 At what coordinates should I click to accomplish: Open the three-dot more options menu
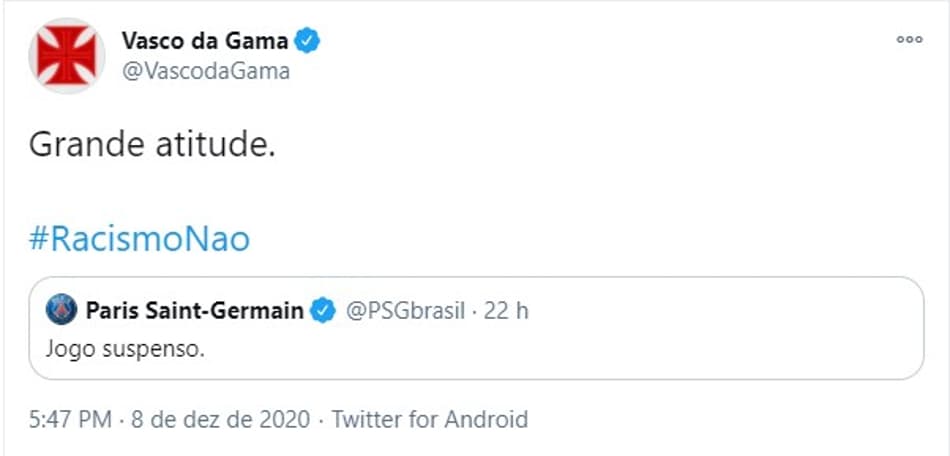tap(909, 40)
